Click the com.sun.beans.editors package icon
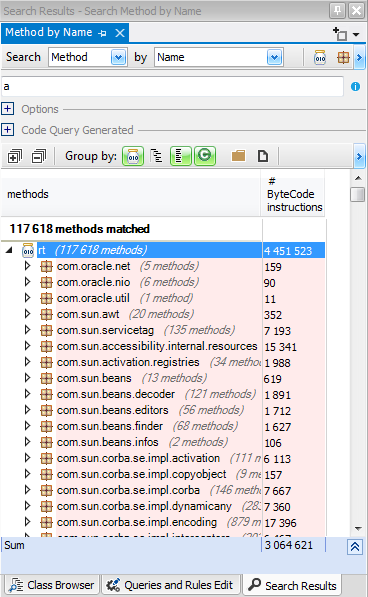The width and height of the screenshot is (368, 597). [x=46, y=410]
